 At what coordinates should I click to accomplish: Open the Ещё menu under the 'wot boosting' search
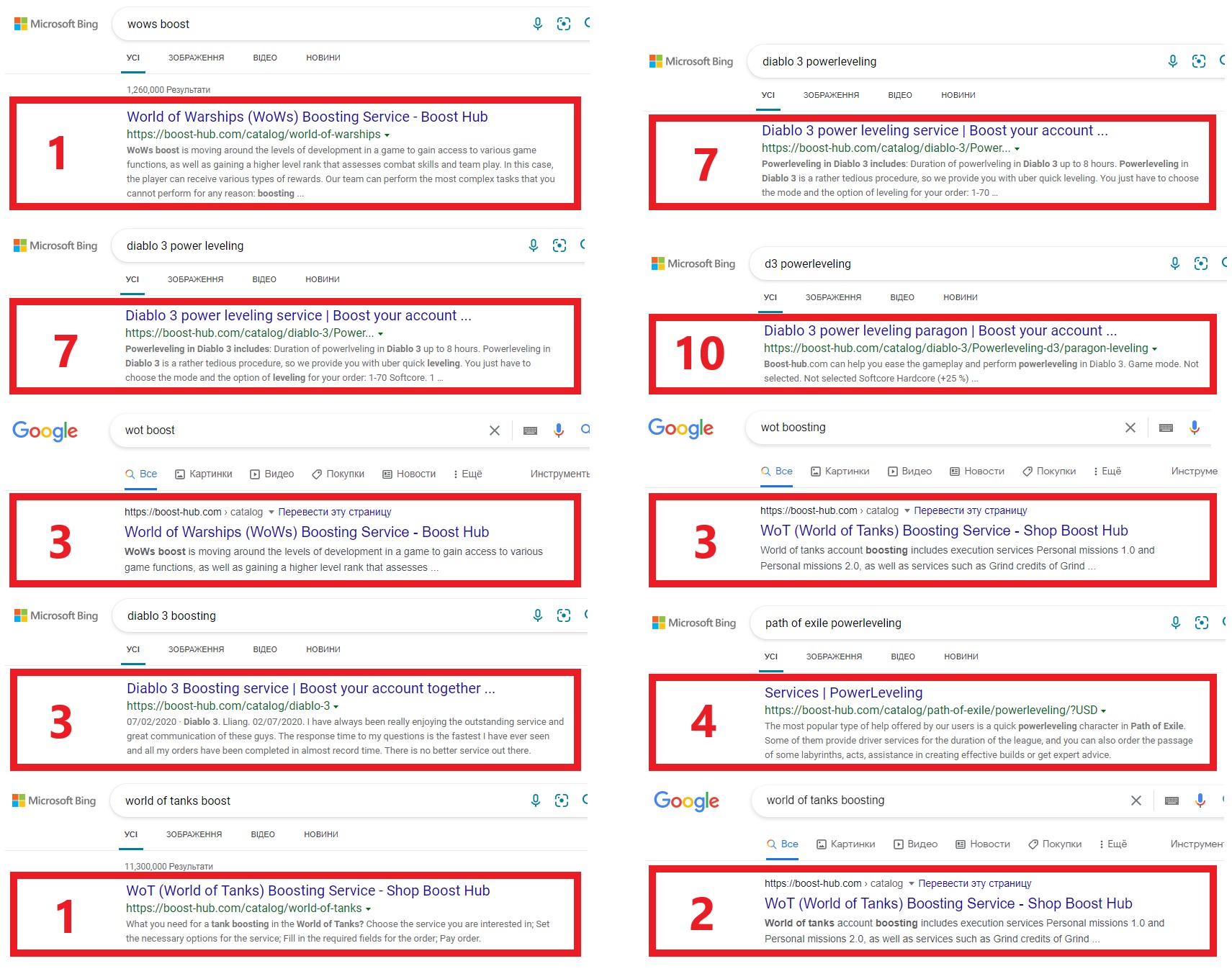(1107, 471)
